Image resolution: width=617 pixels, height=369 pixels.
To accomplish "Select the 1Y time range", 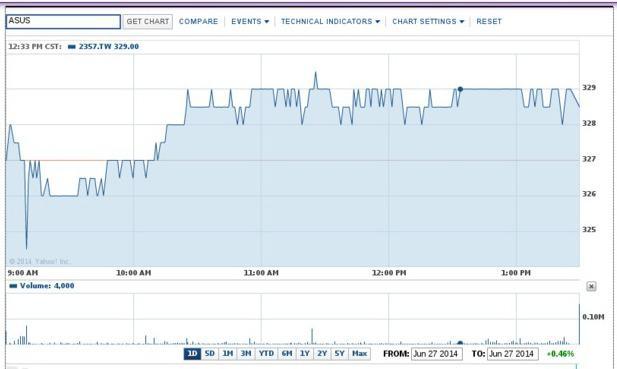I will pyautogui.click(x=305, y=354).
